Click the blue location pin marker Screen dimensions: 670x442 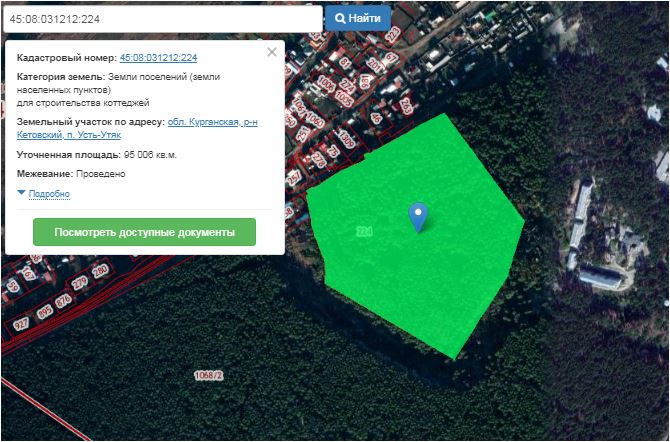click(x=419, y=215)
